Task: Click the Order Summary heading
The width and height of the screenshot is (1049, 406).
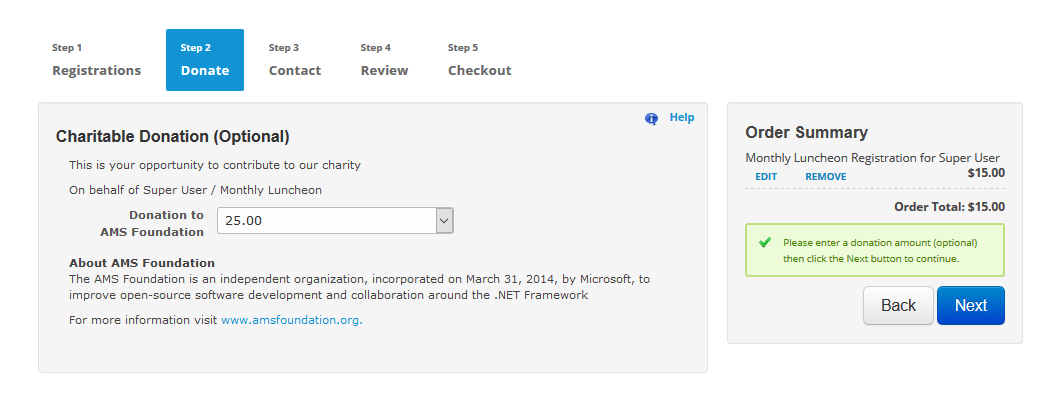Action: pyautogui.click(x=807, y=132)
